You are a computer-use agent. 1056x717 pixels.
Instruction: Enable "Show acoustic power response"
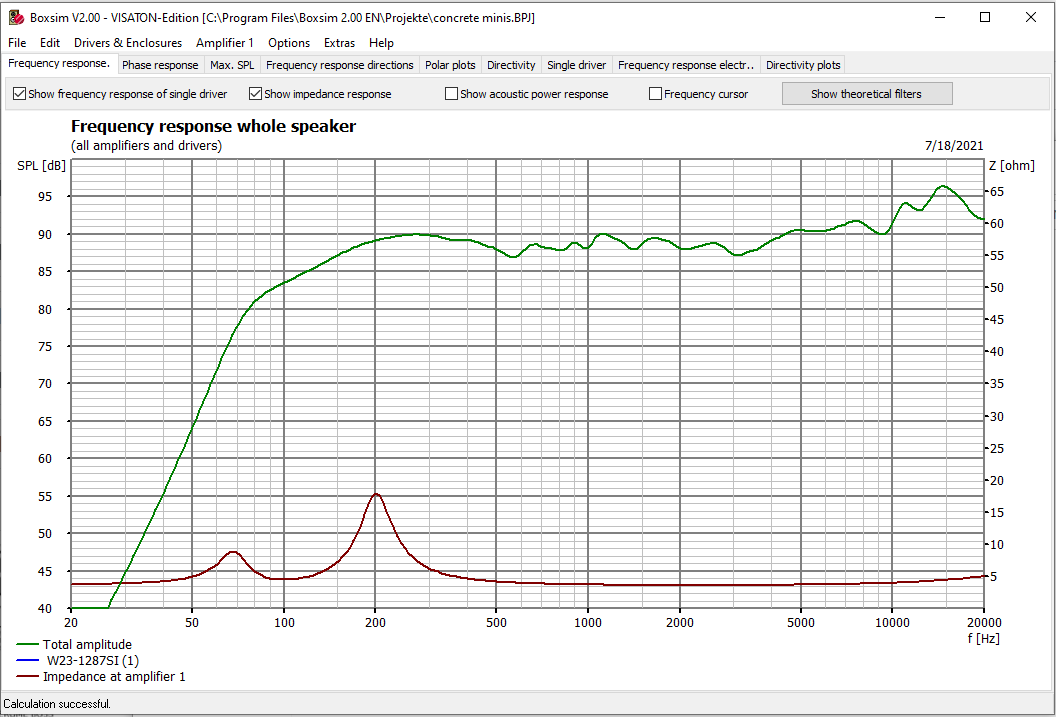pos(451,93)
